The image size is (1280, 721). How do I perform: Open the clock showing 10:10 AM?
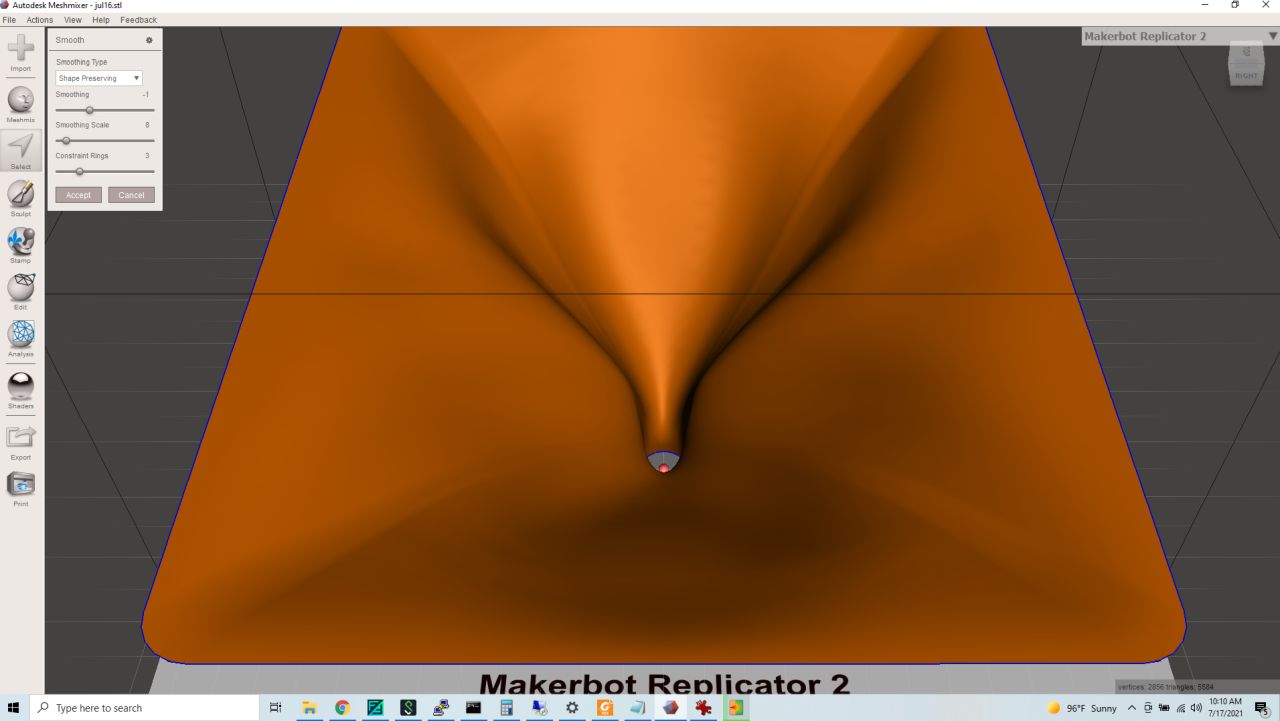coord(1226,707)
